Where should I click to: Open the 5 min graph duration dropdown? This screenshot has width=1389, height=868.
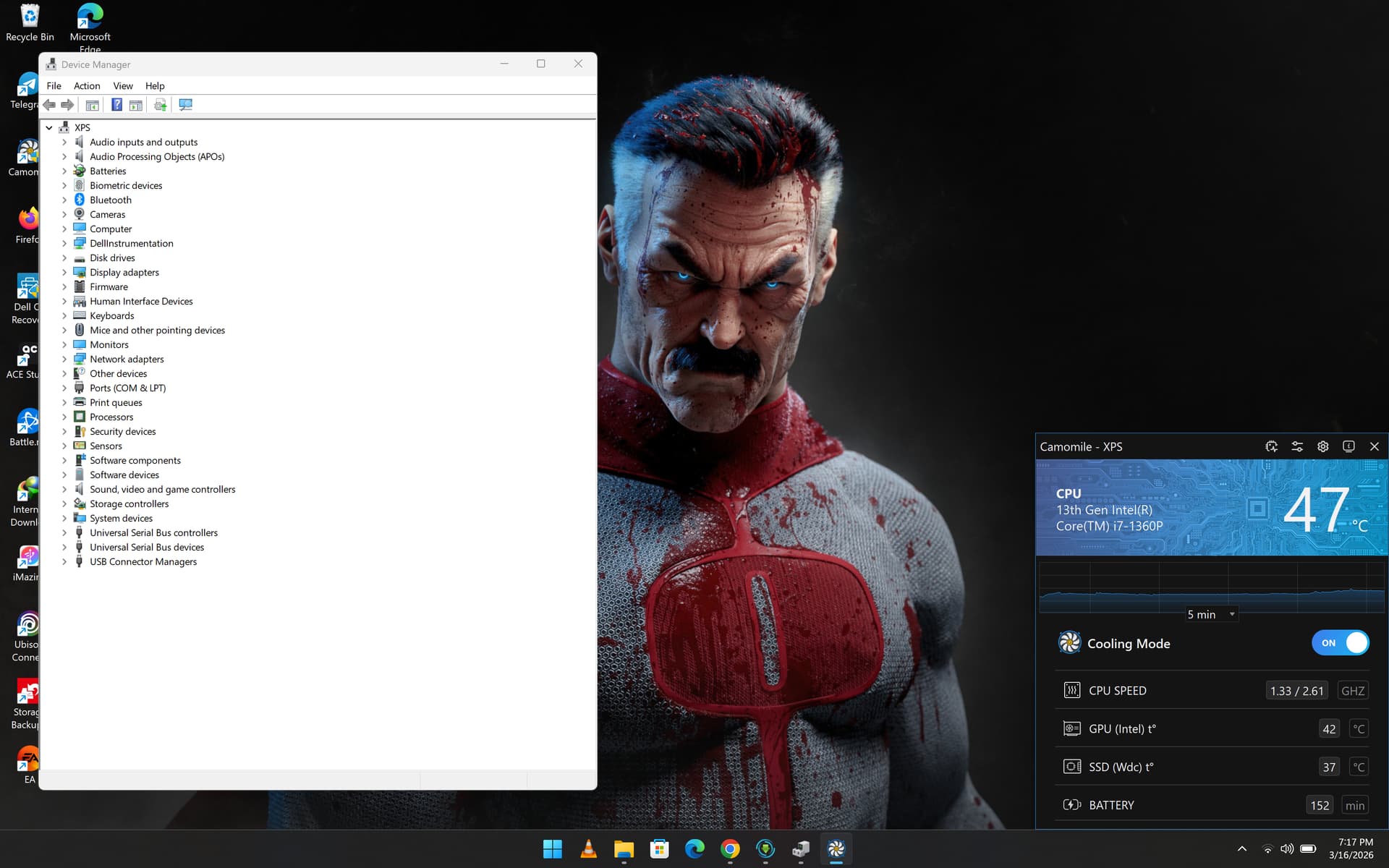coord(1211,614)
